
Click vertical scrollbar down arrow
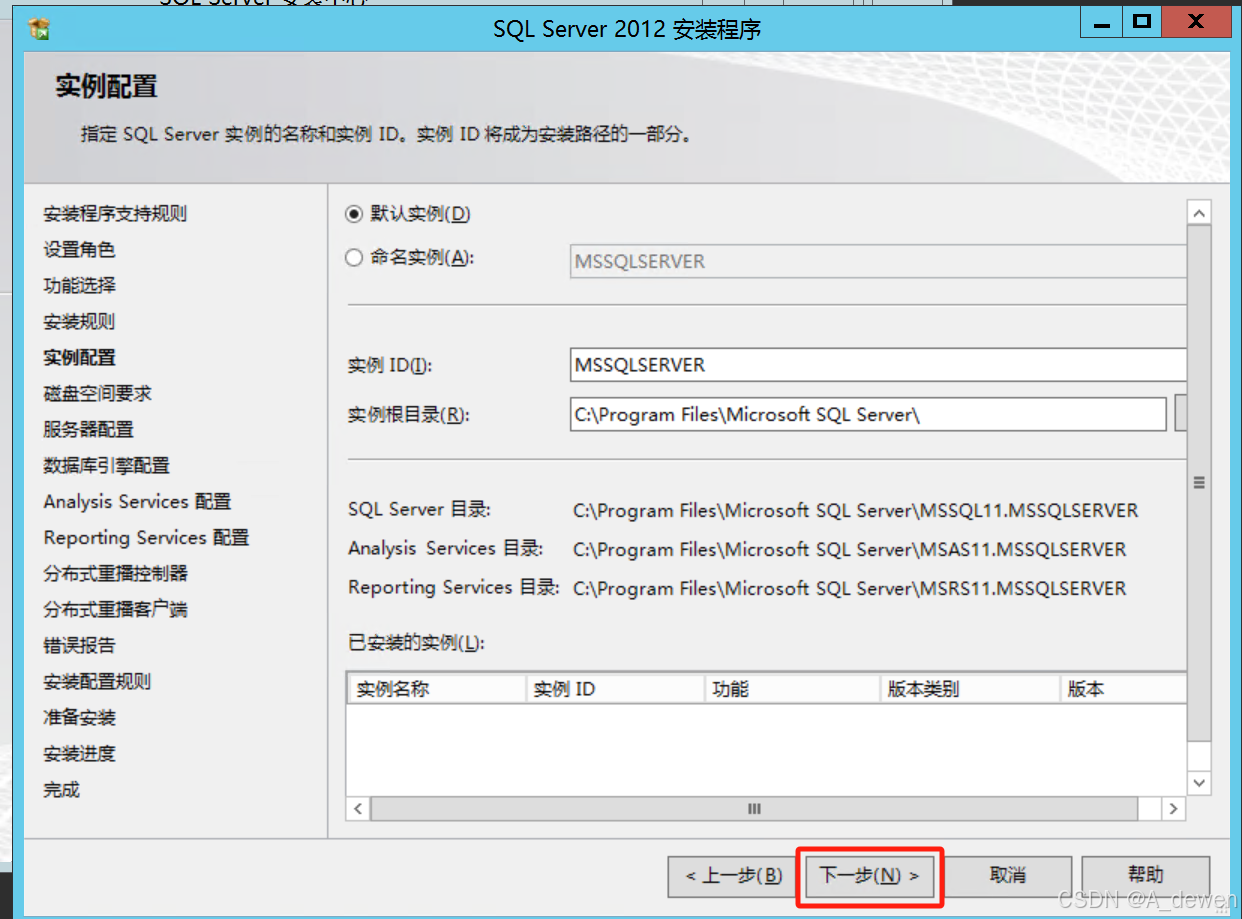[1199, 783]
